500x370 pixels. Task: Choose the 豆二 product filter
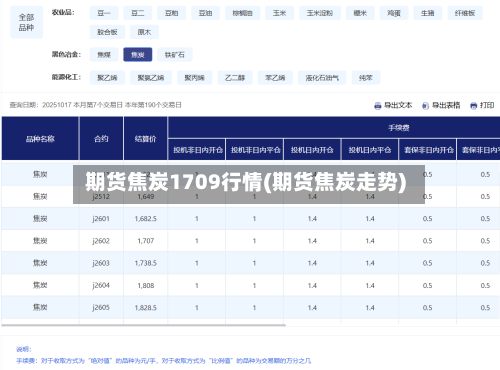[138, 13]
